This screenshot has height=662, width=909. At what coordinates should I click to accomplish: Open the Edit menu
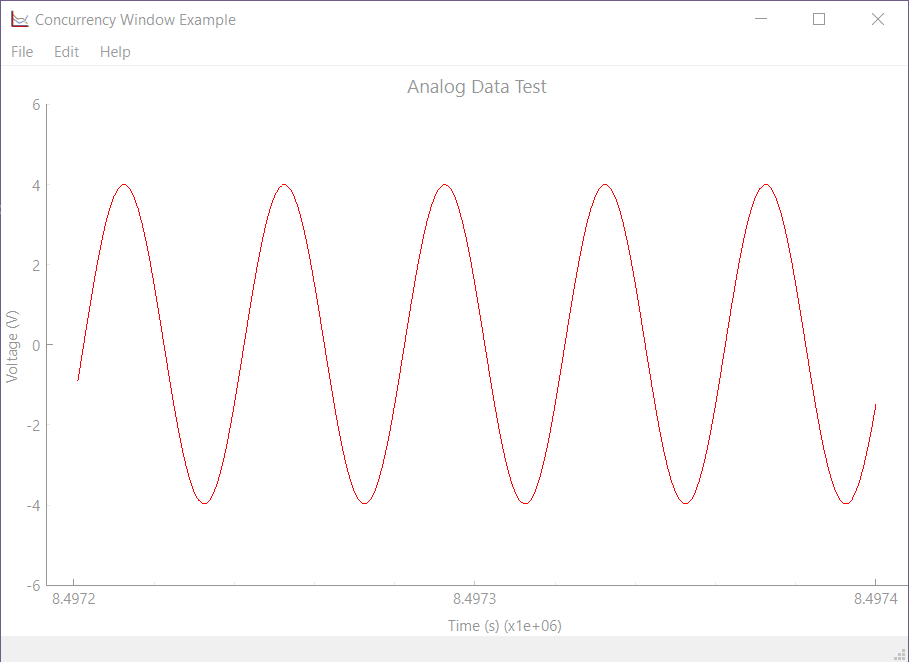pyautogui.click(x=66, y=52)
